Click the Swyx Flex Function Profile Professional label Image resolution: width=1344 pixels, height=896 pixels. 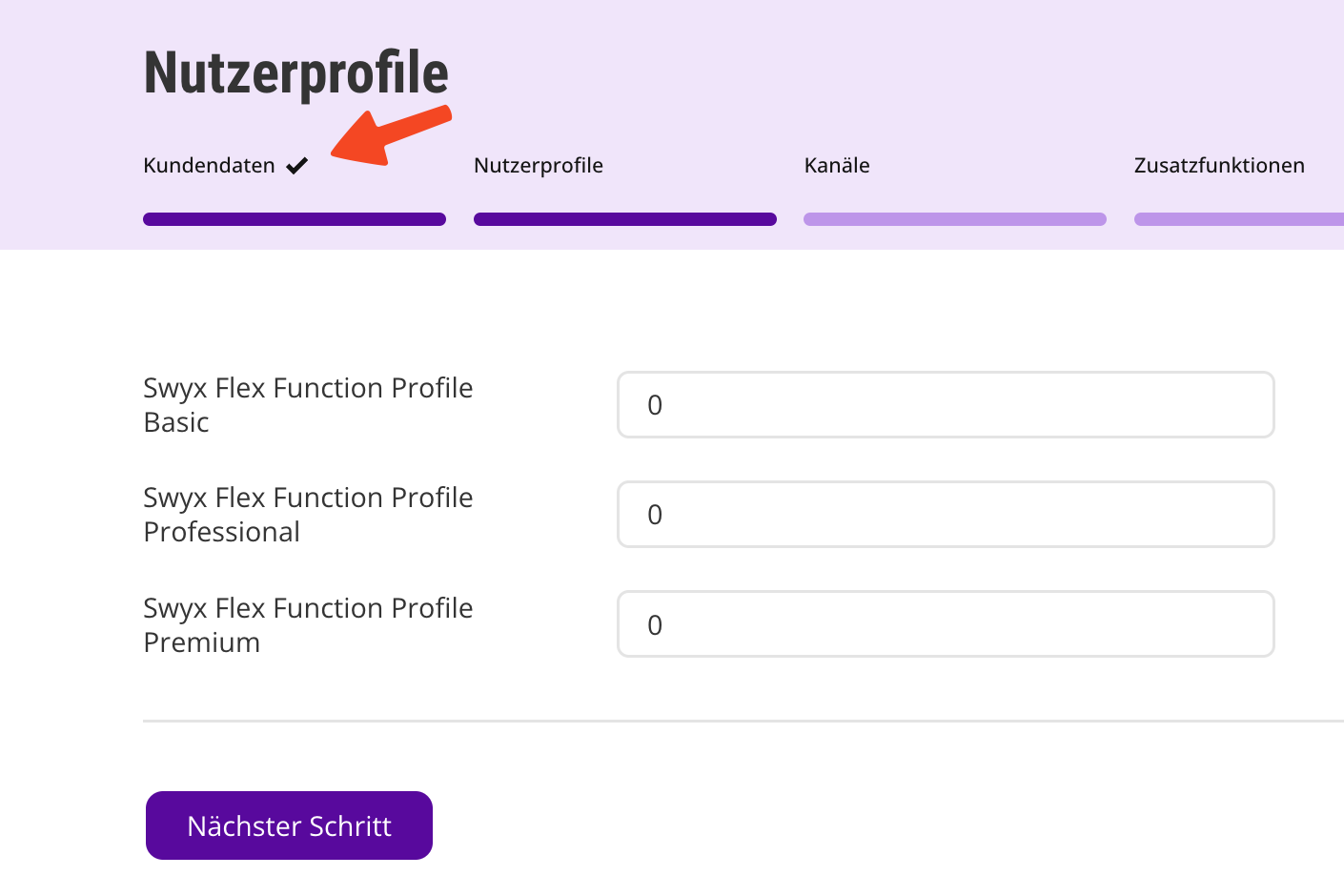point(307,515)
